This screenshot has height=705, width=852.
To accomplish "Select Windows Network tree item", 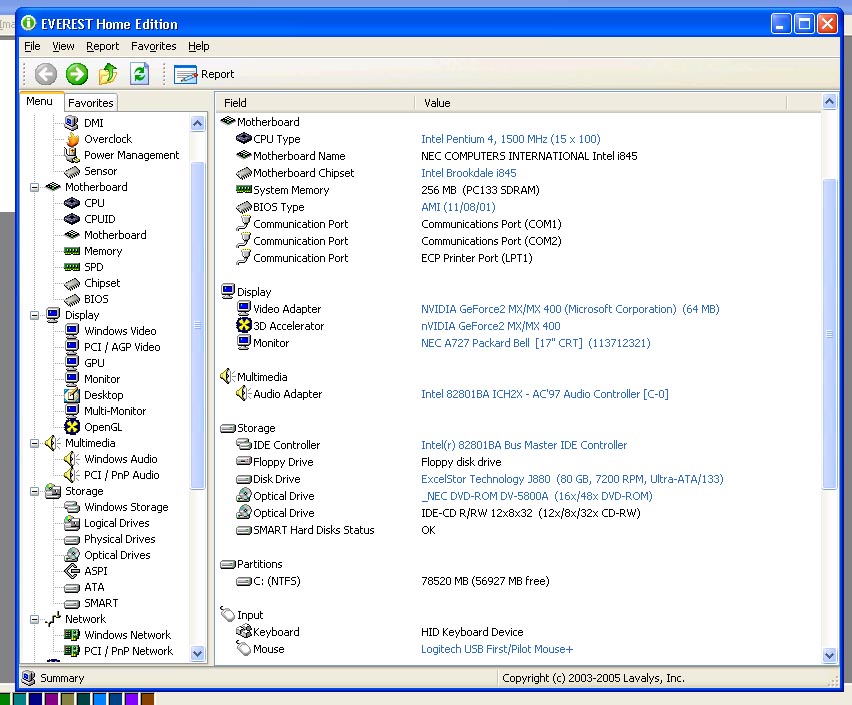I will coord(127,635).
